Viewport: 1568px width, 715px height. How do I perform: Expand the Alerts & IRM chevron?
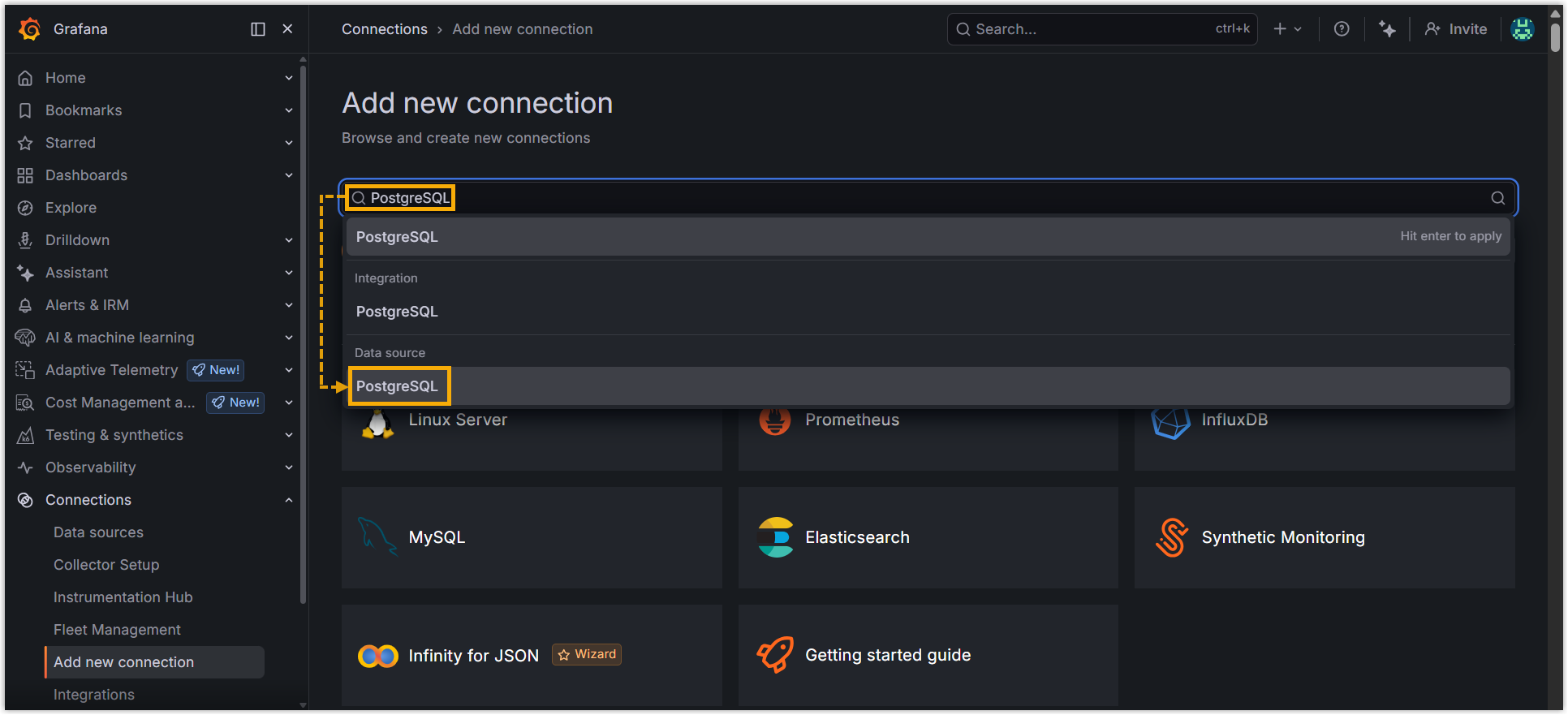[x=289, y=305]
